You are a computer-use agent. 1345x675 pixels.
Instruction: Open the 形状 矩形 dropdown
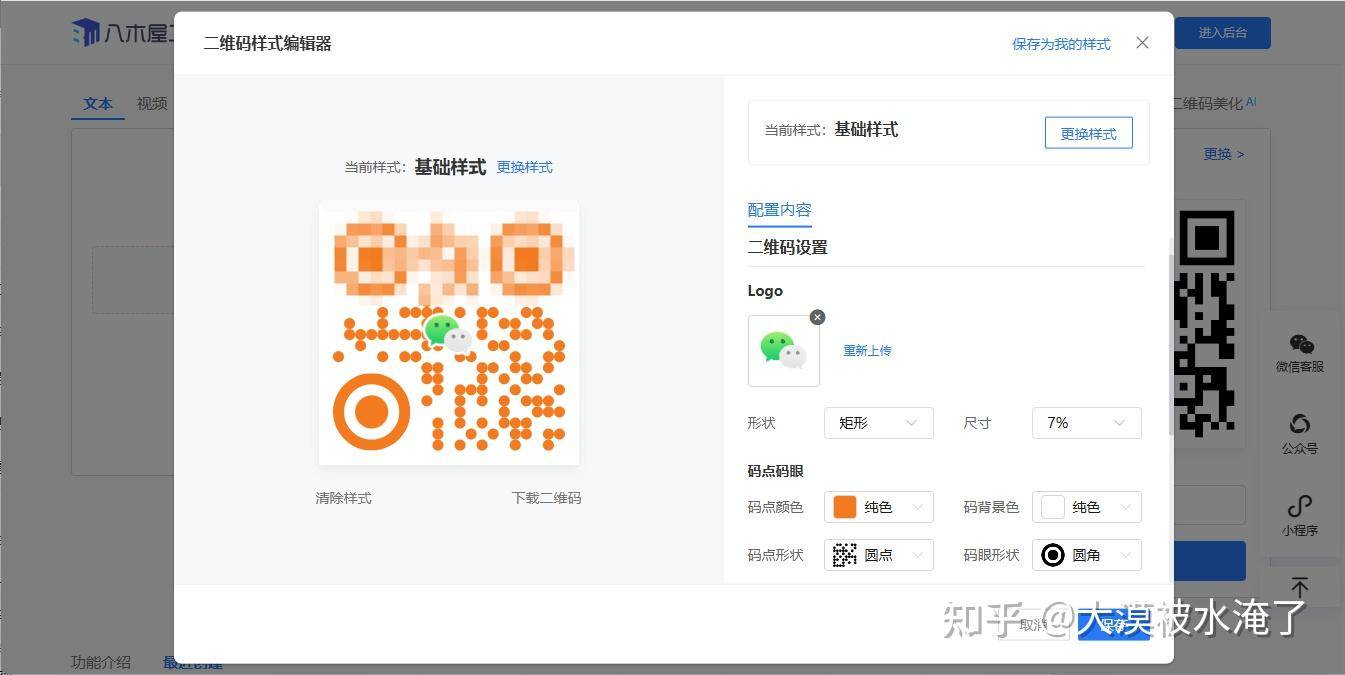[879, 423]
